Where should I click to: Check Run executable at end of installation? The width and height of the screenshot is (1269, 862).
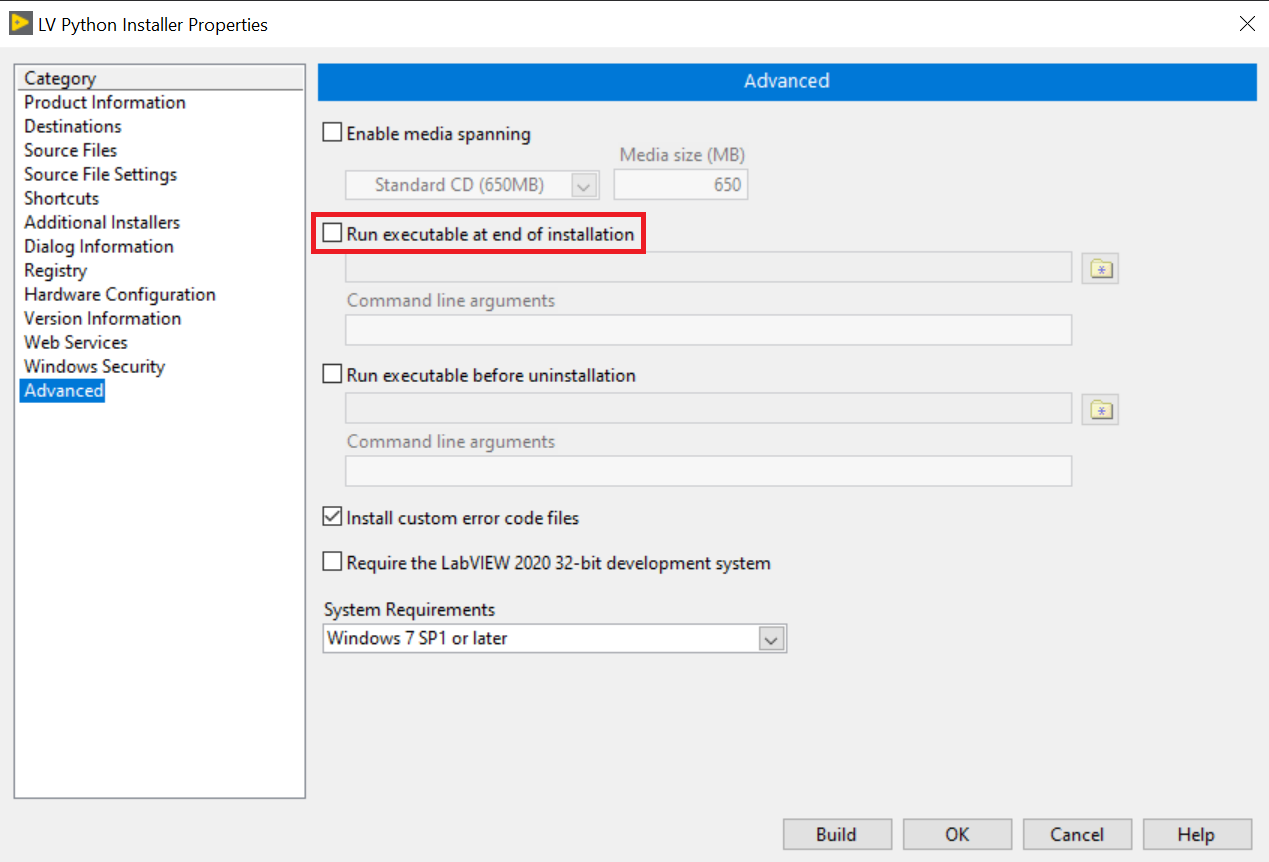(332, 234)
